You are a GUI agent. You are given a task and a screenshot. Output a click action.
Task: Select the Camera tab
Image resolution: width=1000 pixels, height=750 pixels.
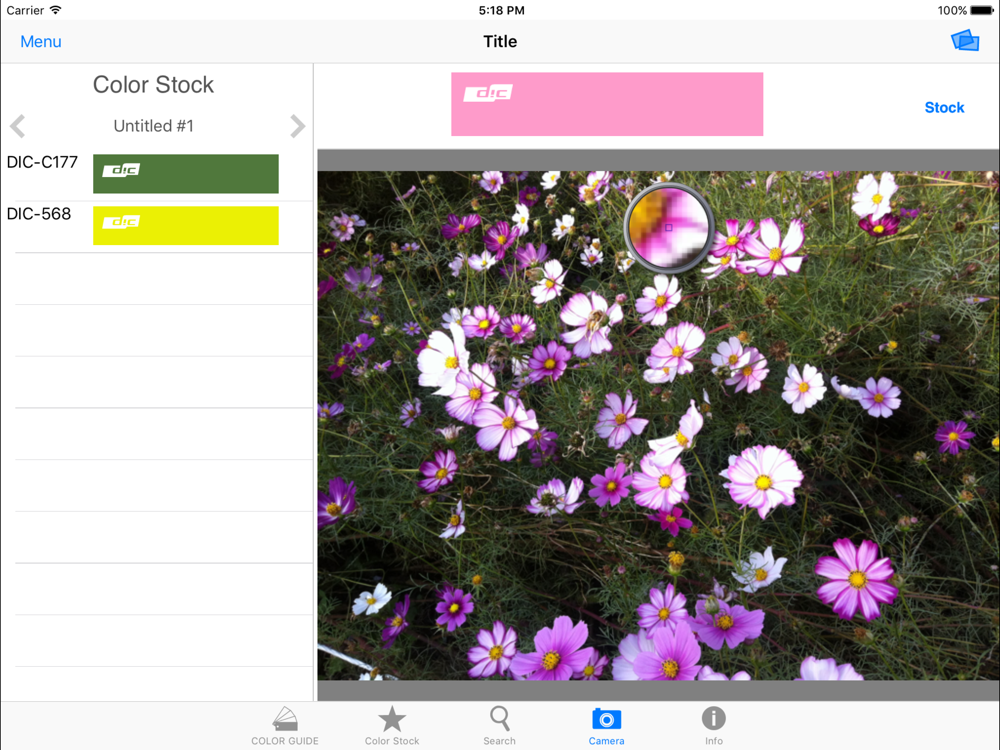(x=606, y=726)
